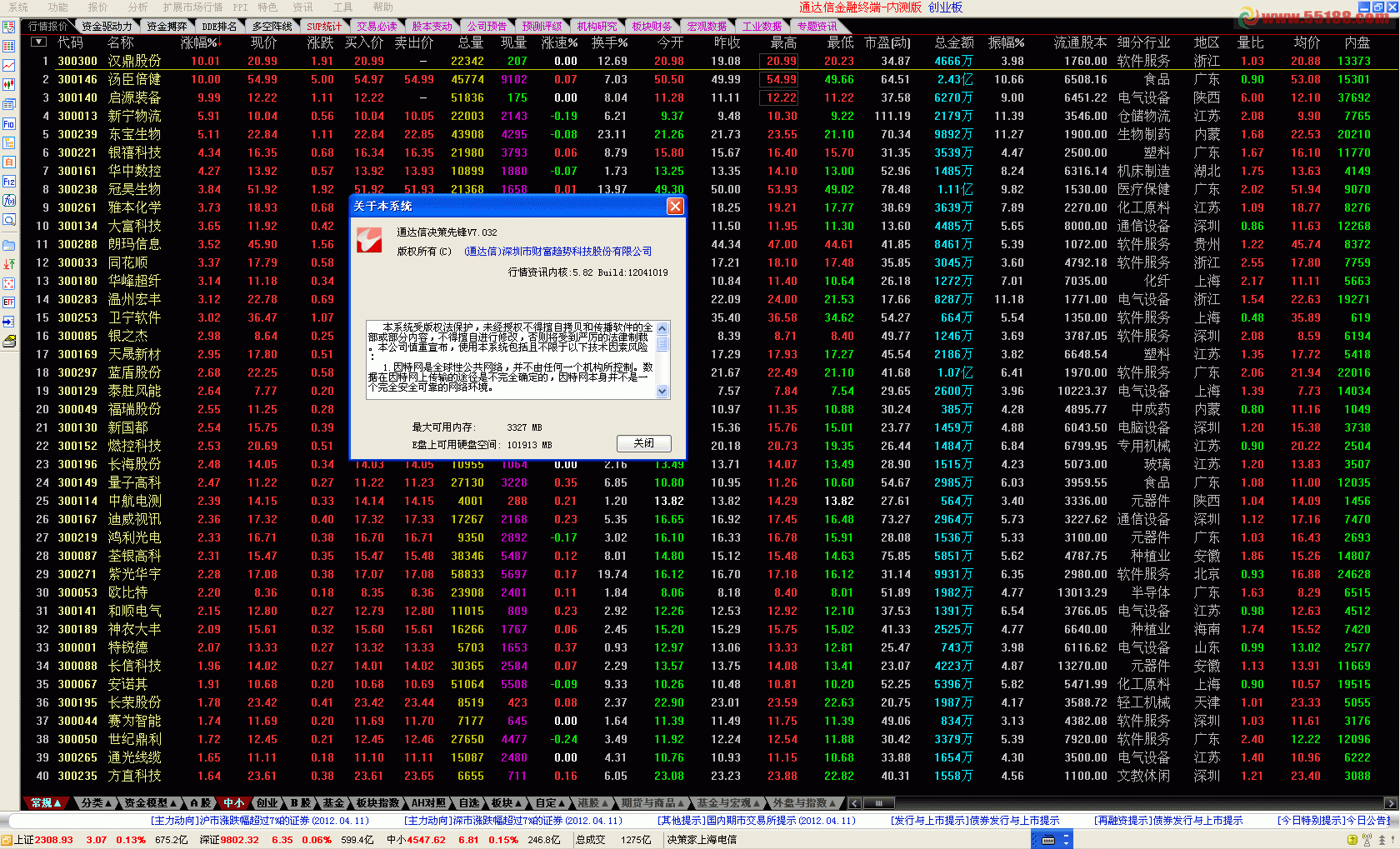Select the 创业 bottom market tab

click(267, 803)
